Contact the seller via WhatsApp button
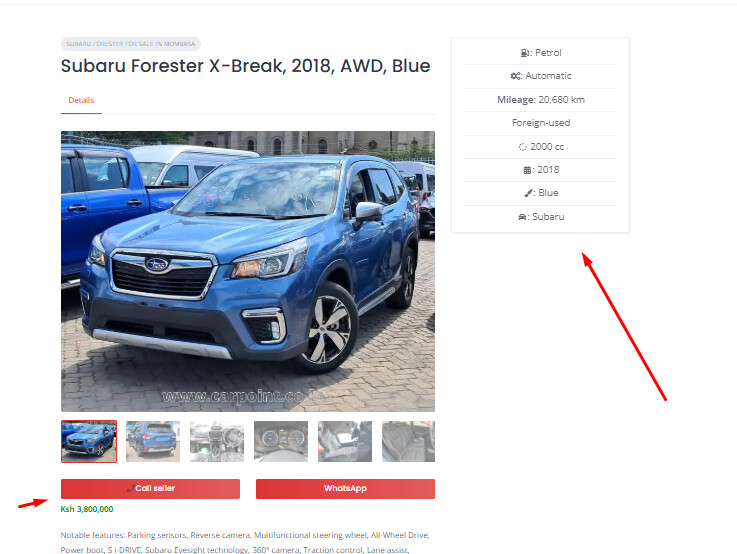The width and height of the screenshot is (737, 554). 345,489
